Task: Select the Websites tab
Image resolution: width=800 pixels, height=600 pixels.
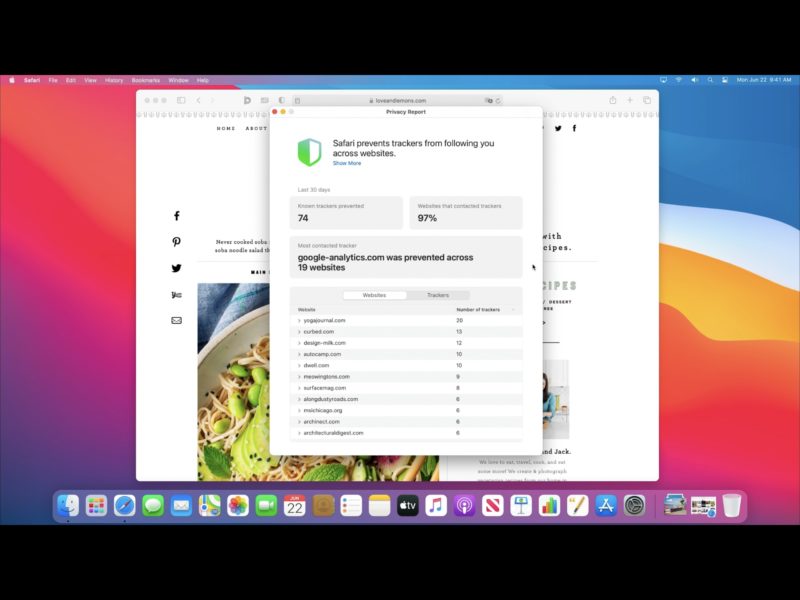Action: [x=374, y=295]
